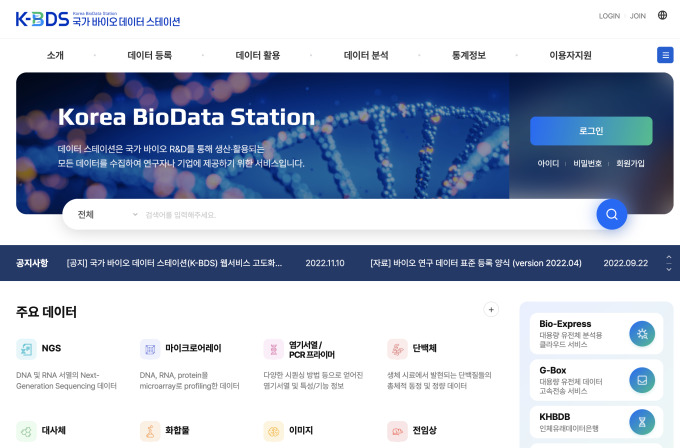The height and width of the screenshot is (448, 680).
Task: Click the 대사체 heading text
Action: click(x=53, y=430)
